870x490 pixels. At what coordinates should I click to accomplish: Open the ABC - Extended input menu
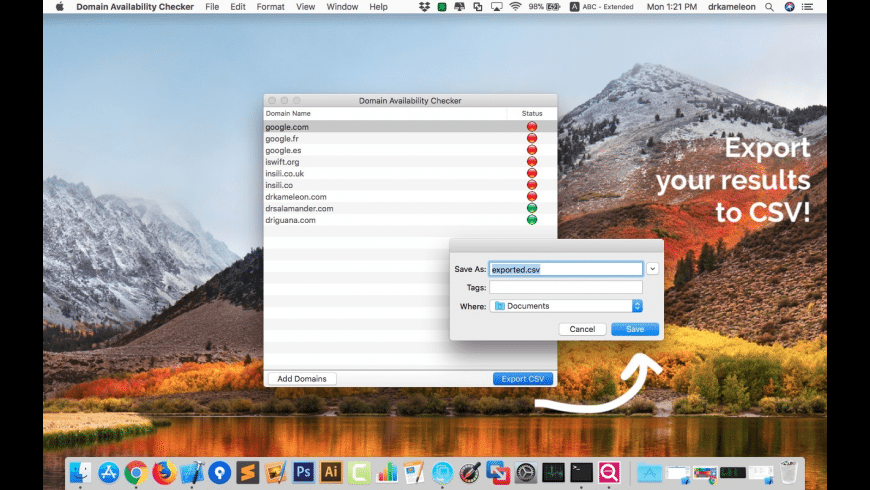601,7
